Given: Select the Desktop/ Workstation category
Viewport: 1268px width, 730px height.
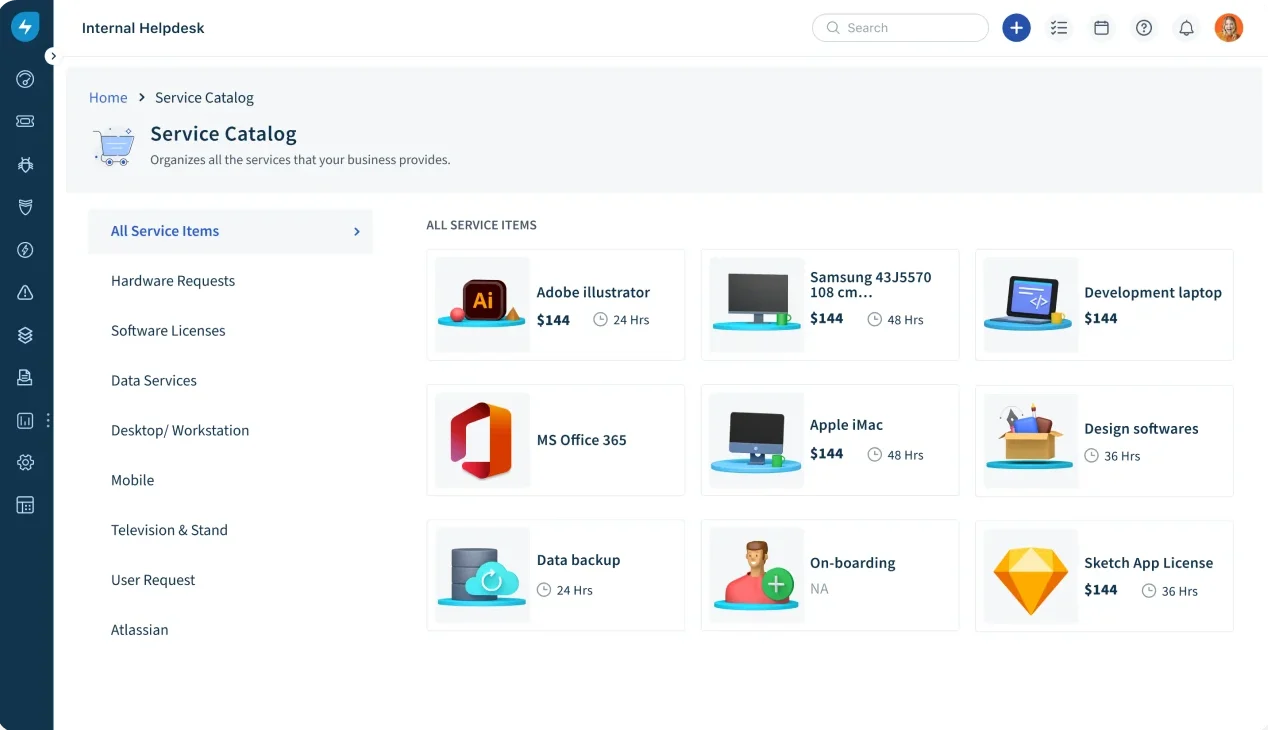Looking at the screenshot, I should (x=180, y=431).
